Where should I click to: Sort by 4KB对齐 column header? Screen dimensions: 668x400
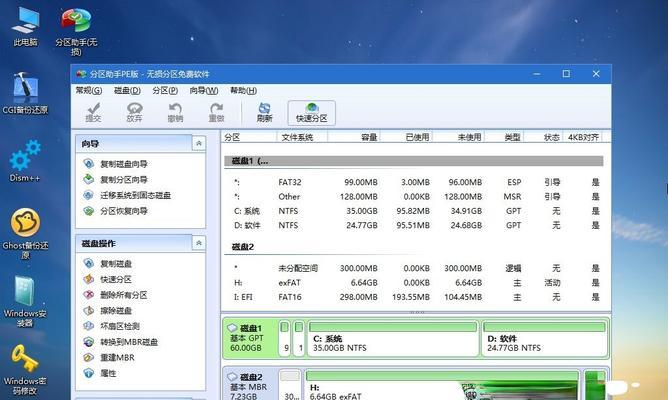tap(583, 137)
